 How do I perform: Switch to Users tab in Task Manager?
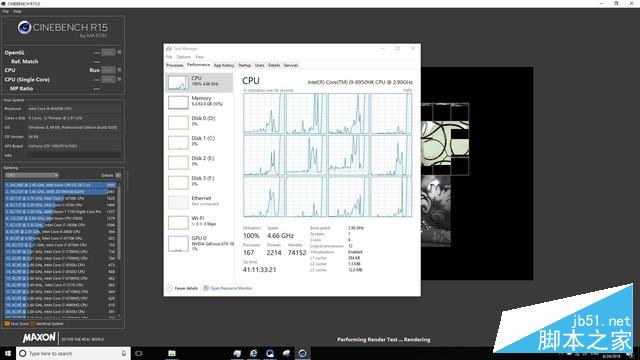coord(260,65)
